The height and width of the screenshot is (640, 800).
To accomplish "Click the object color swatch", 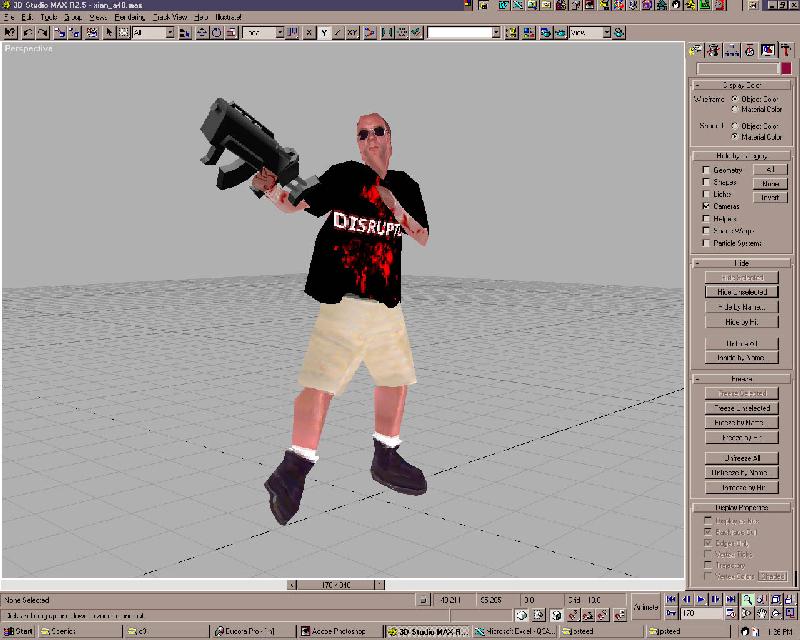I will tap(786, 69).
